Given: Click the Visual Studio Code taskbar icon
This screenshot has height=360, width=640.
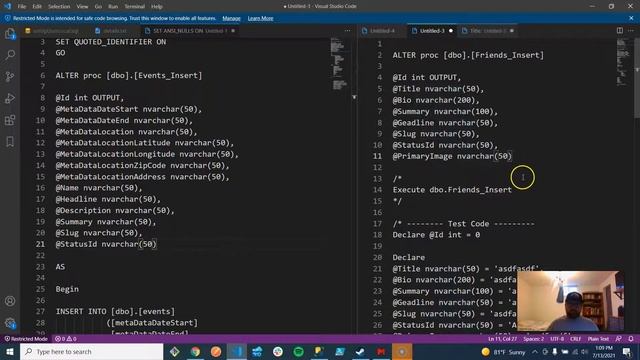Looking at the screenshot, I should 237,351.
